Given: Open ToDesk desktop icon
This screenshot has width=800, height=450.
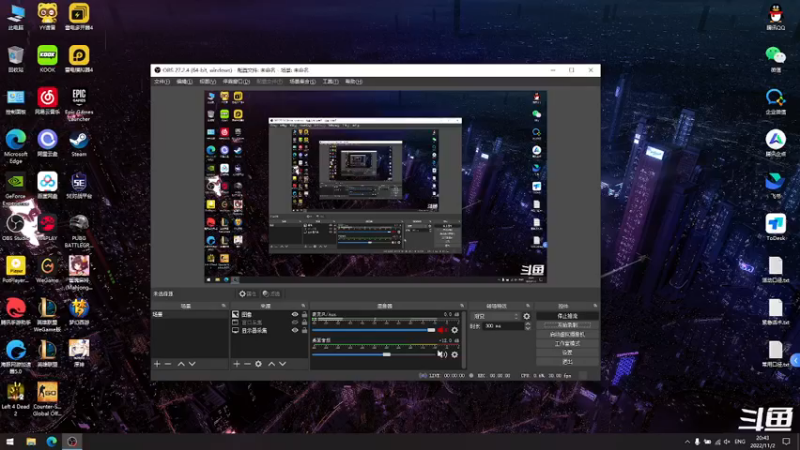Looking at the screenshot, I should coord(776,228).
